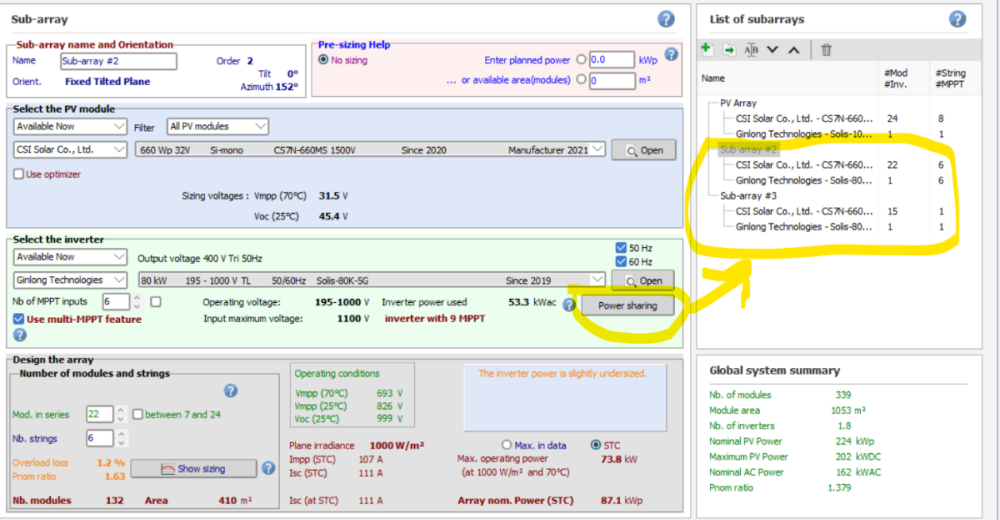Image resolution: width=1000 pixels, height=520 pixels.
Task: Disable the Use multi-MPPT feature checkbox
Action: coord(19,319)
